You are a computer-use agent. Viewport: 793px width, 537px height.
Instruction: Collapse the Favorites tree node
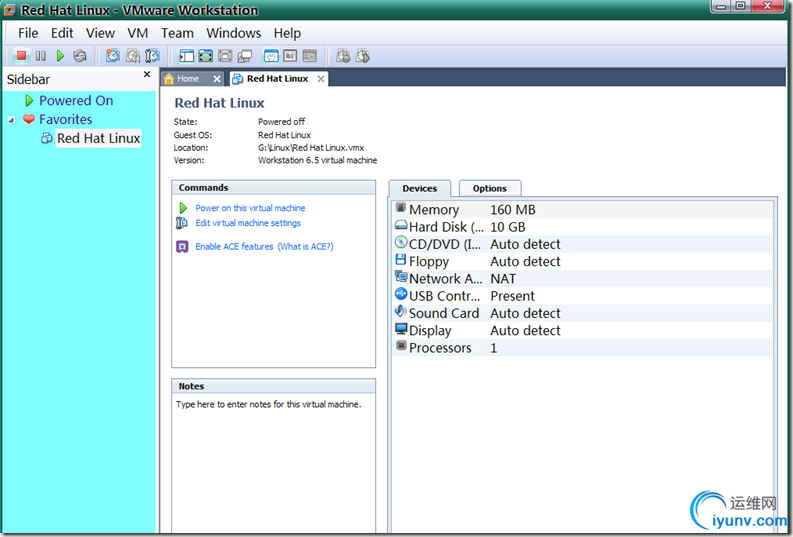point(11,120)
